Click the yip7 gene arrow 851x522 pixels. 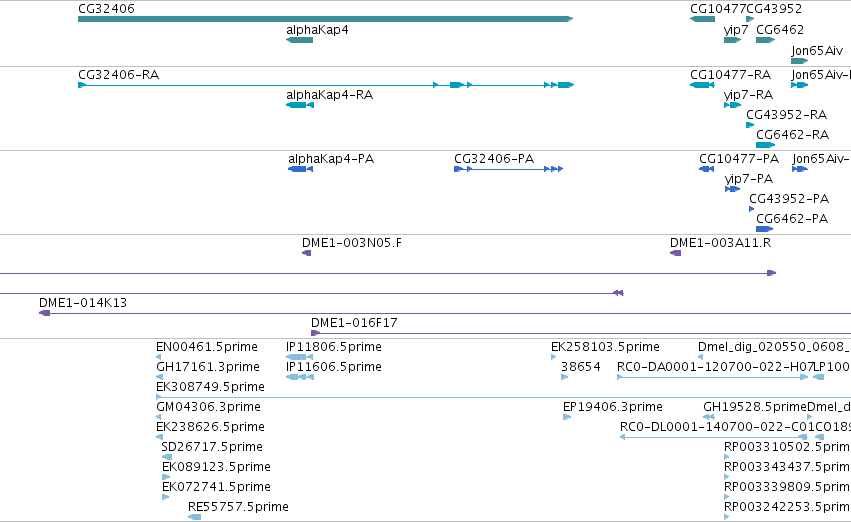coord(733,40)
